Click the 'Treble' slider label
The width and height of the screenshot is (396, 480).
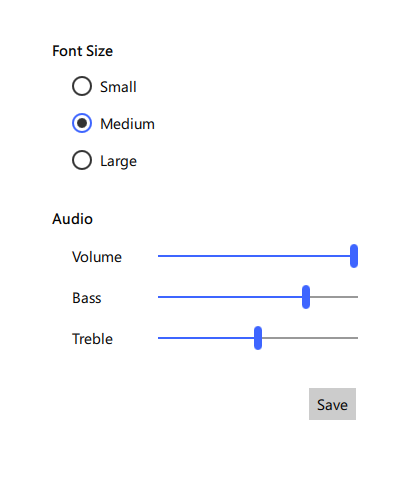pos(92,339)
